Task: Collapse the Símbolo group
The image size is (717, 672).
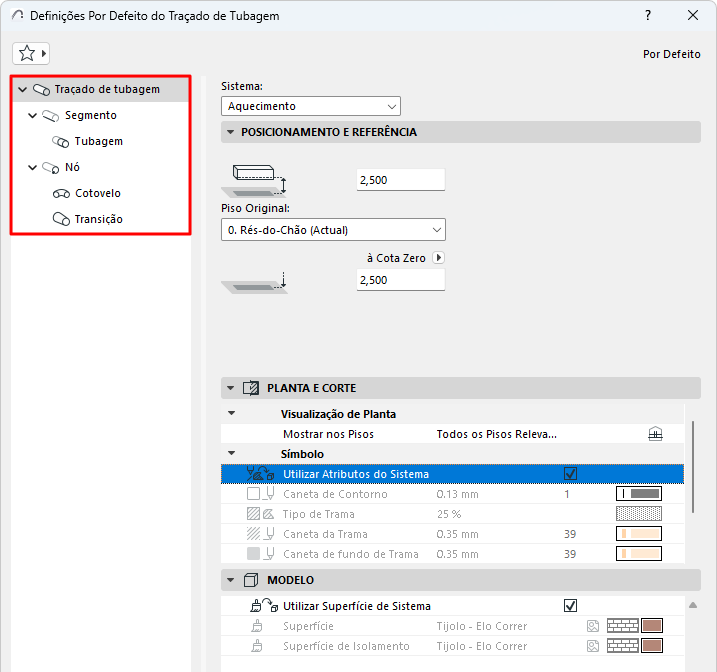Action: tap(231, 453)
